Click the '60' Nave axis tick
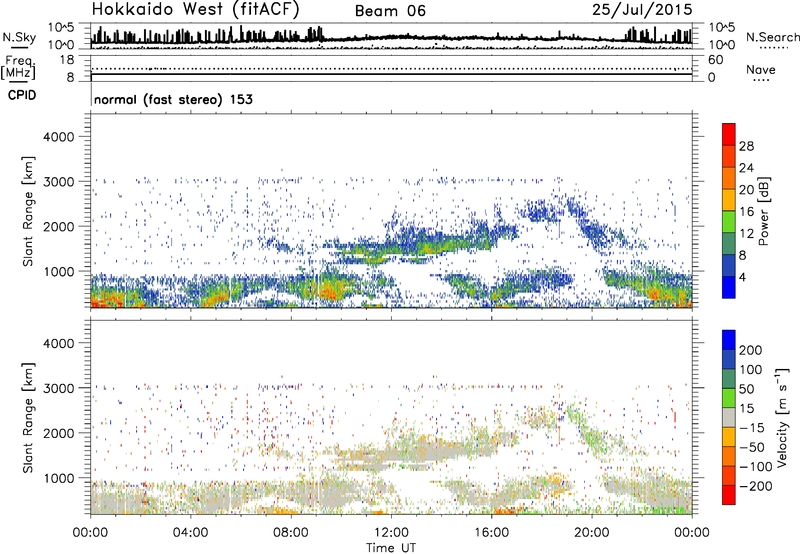The width and height of the screenshot is (800, 554). (715, 60)
